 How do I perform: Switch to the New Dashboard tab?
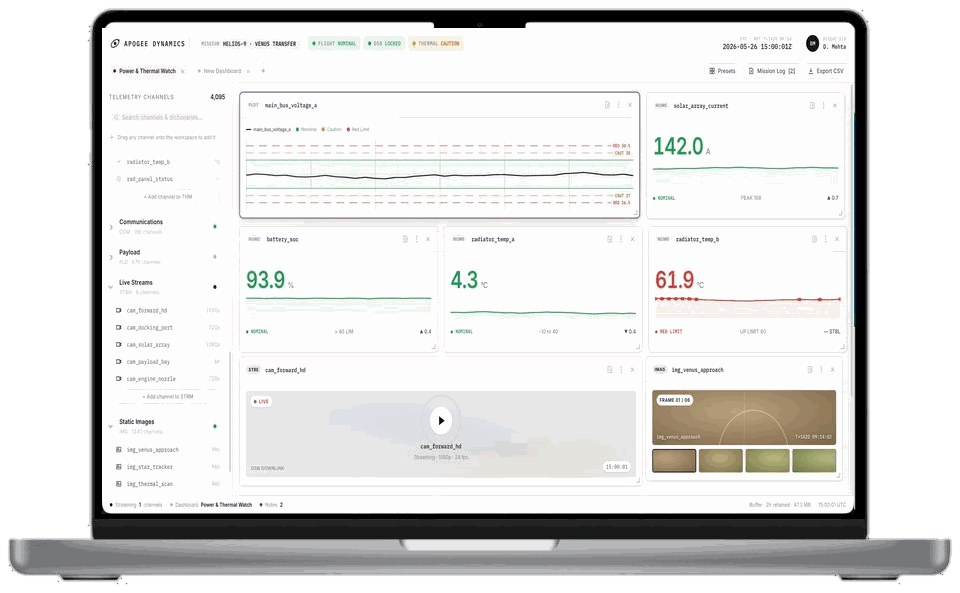[222, 71]
